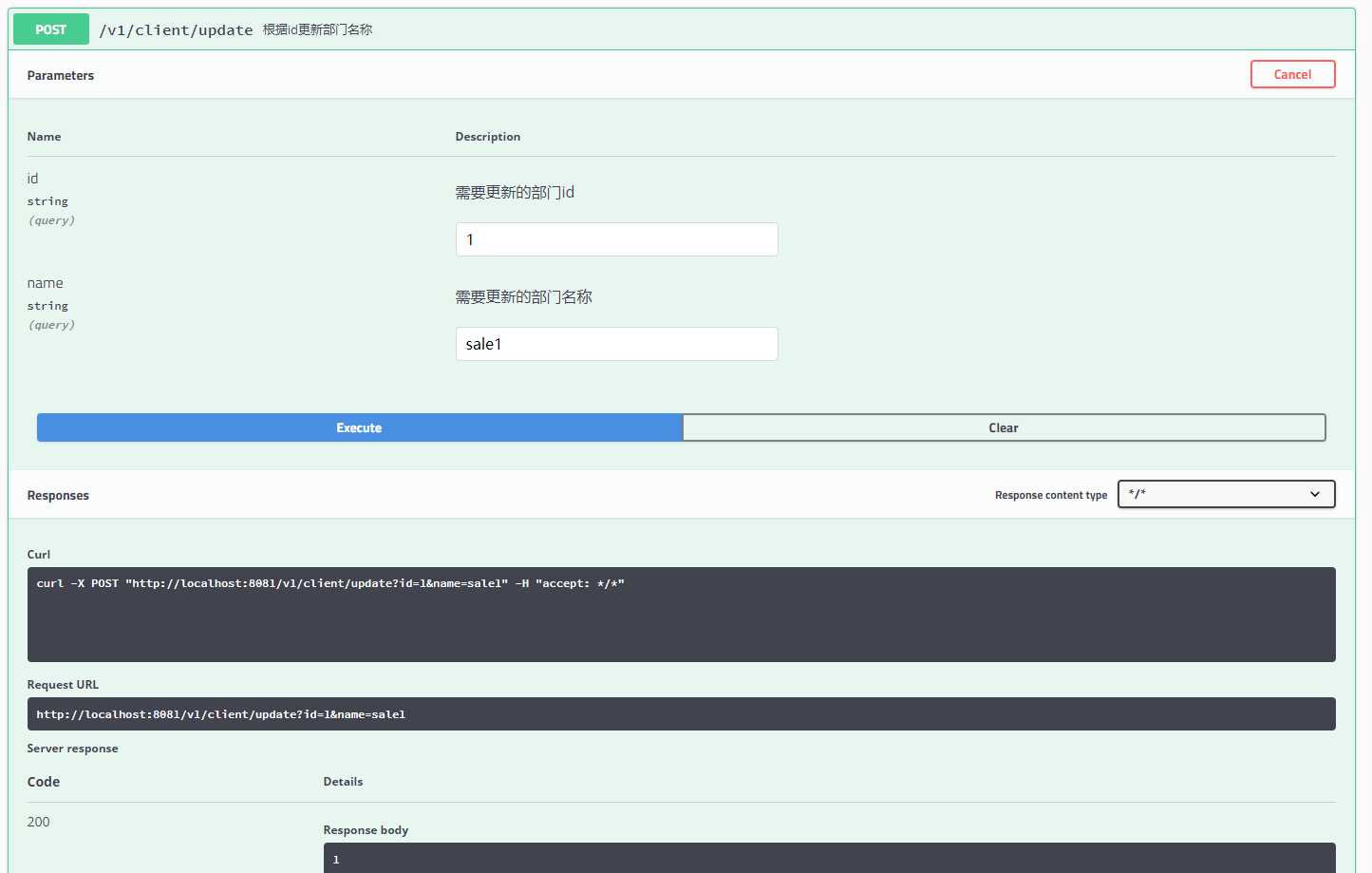Viewport: 1372px width, 873px height.
Task: Click the id parameter input field
Action: point(617,239)
